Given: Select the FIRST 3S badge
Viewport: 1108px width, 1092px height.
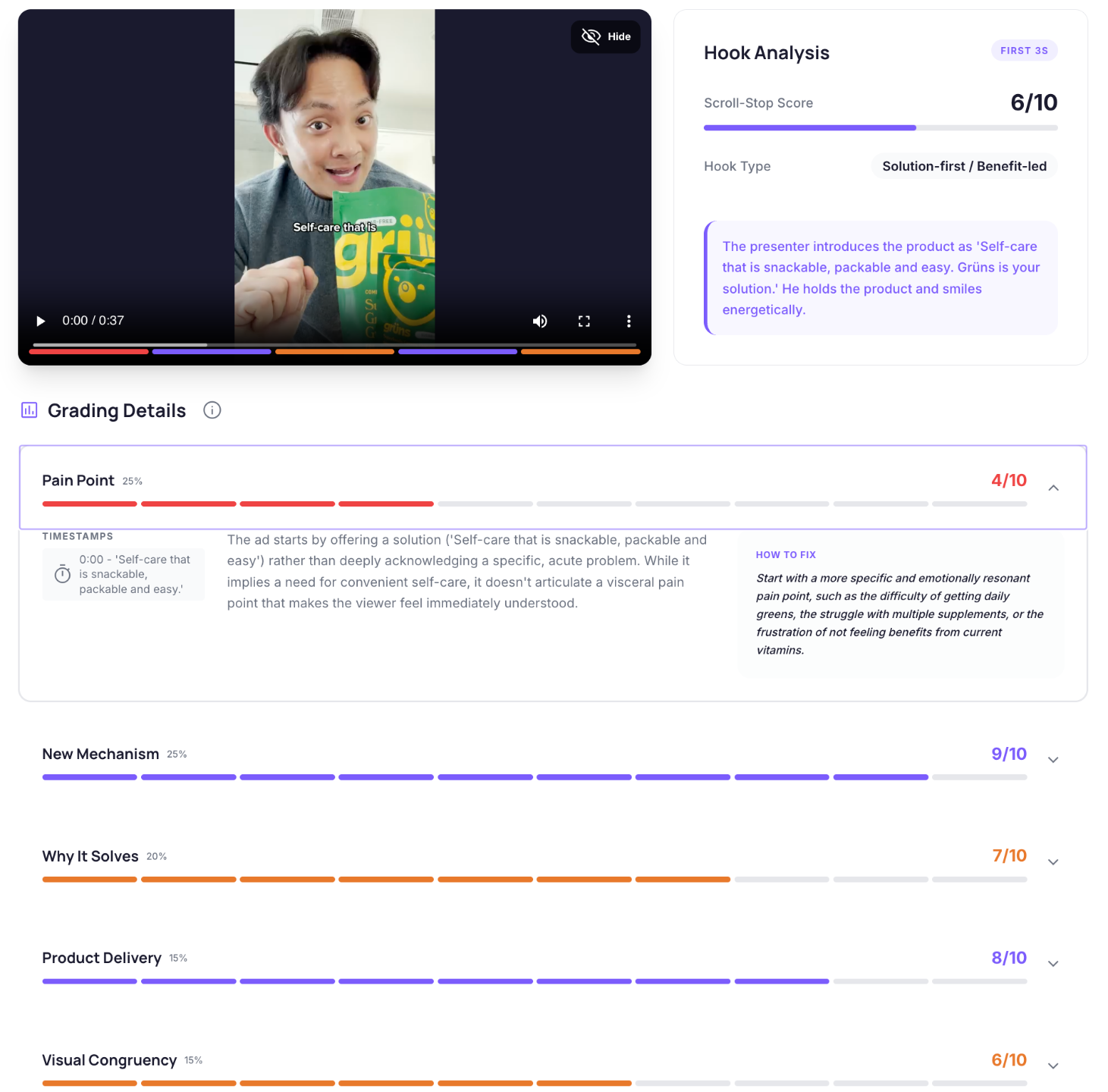Looking at the screenshot, I should pyautogui.click(x=1024, y=50).
